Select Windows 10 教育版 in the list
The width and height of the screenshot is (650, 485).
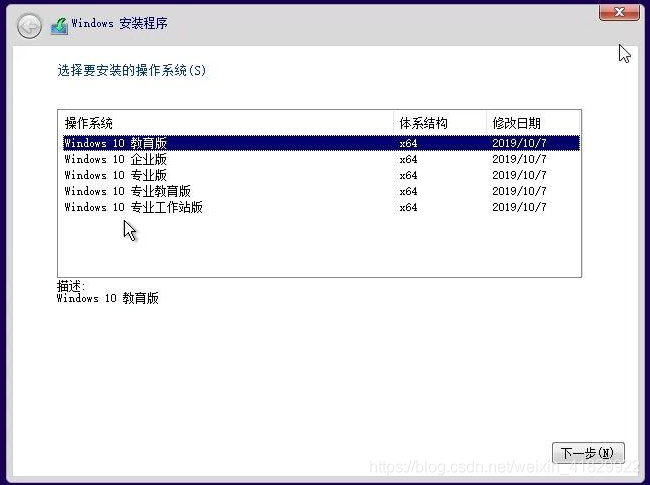coord(321,143)
